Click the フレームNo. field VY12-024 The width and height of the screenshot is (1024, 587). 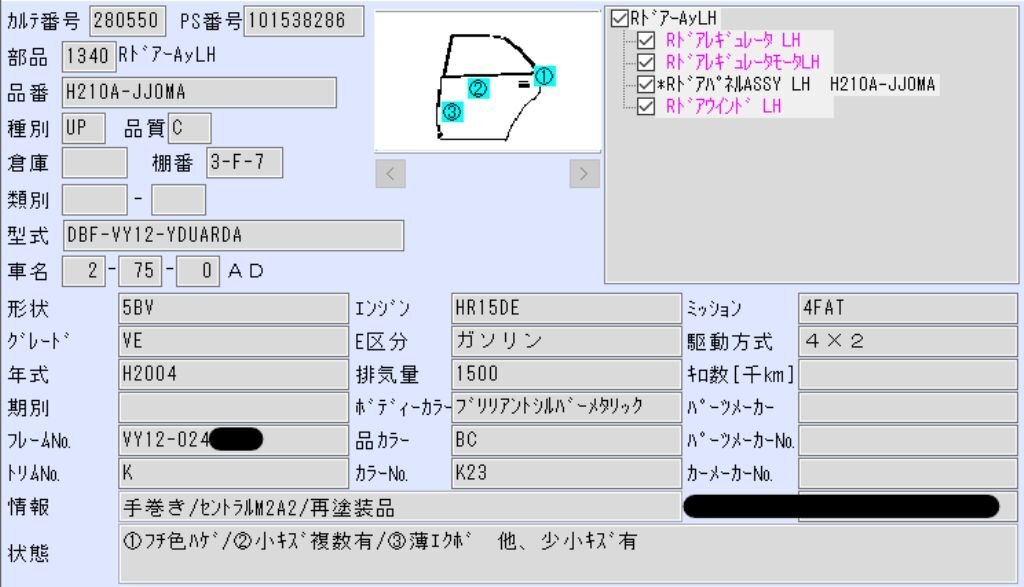233,440
